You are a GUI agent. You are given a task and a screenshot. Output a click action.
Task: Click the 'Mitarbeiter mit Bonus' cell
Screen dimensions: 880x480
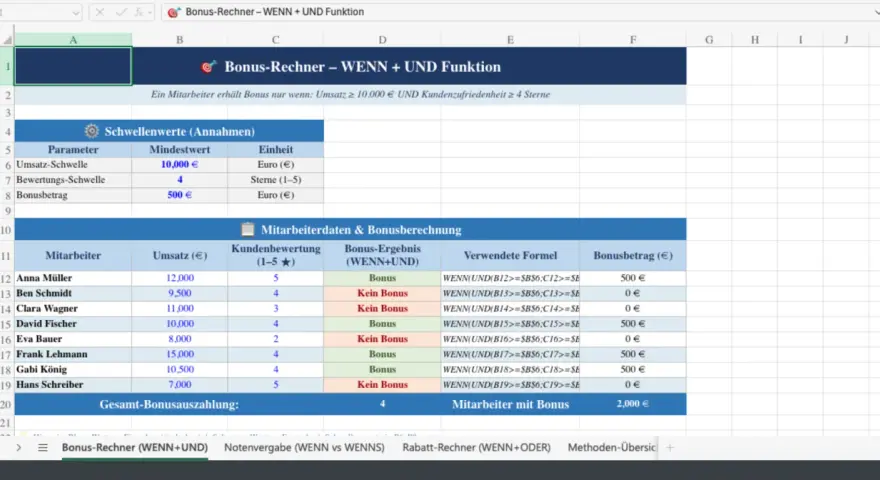(510, 404)
